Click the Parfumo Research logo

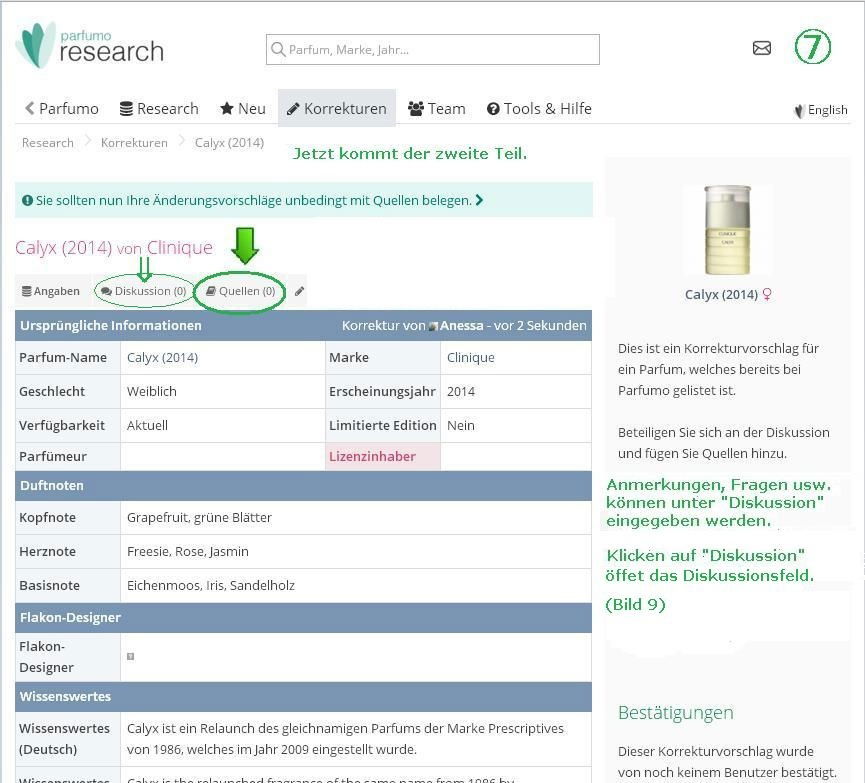tap(90, 46)
